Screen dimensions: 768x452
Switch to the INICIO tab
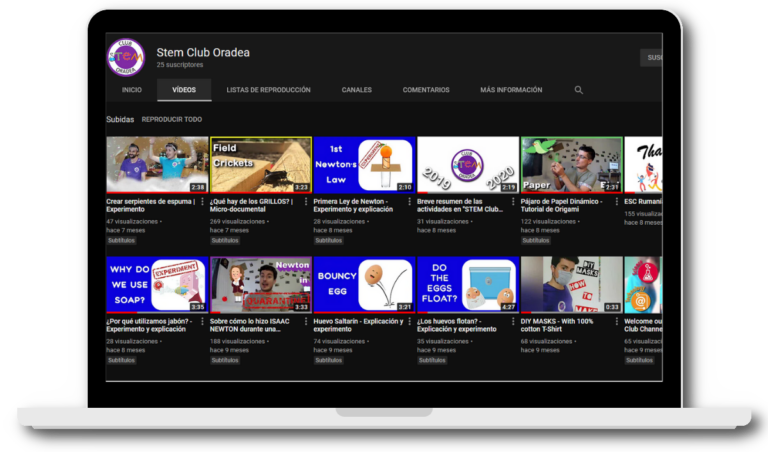[131, 90]
